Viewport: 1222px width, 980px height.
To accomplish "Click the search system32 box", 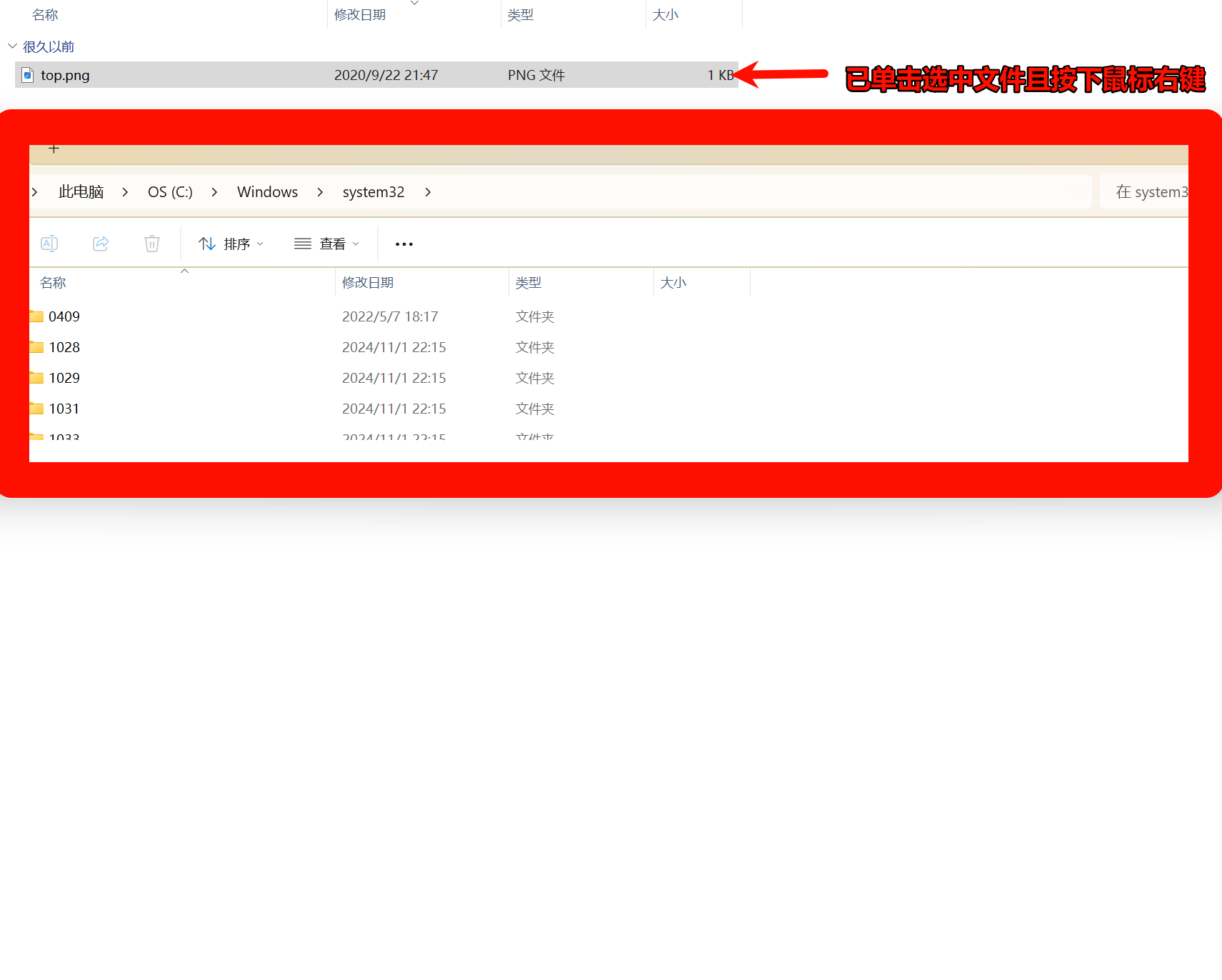I will tap(1144, 192).
